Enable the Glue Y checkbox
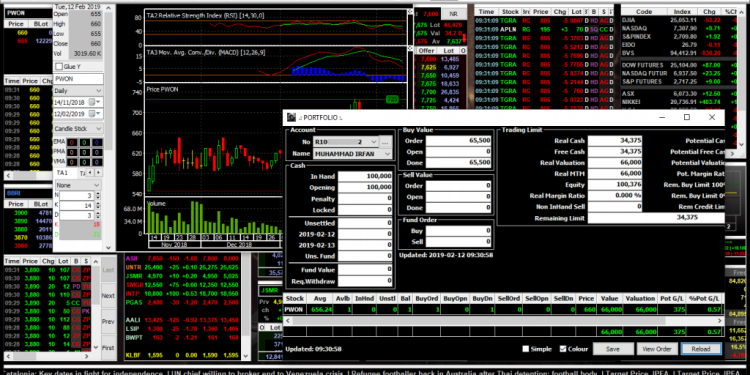Screen dimensions: 750x375 pyautogui.click(x=59, y=66)
